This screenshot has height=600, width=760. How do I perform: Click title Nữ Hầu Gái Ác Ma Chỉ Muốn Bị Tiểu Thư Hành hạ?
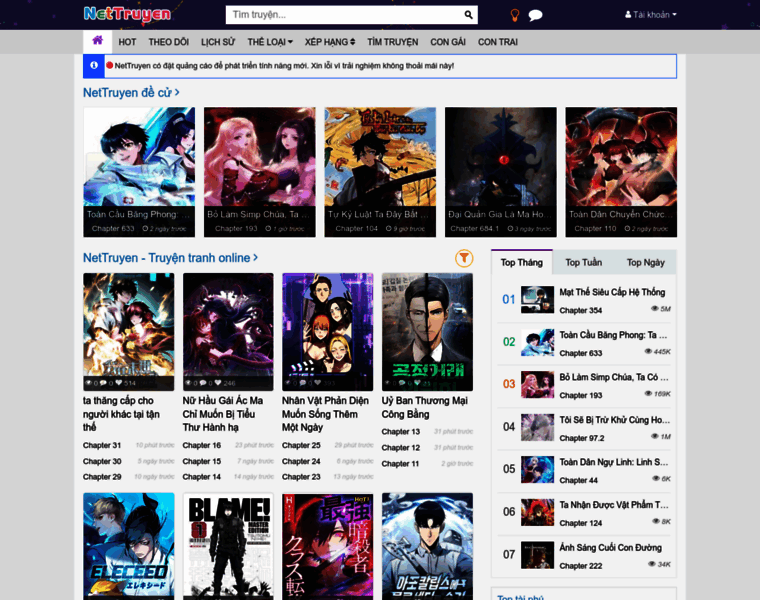tap(223, 414)
